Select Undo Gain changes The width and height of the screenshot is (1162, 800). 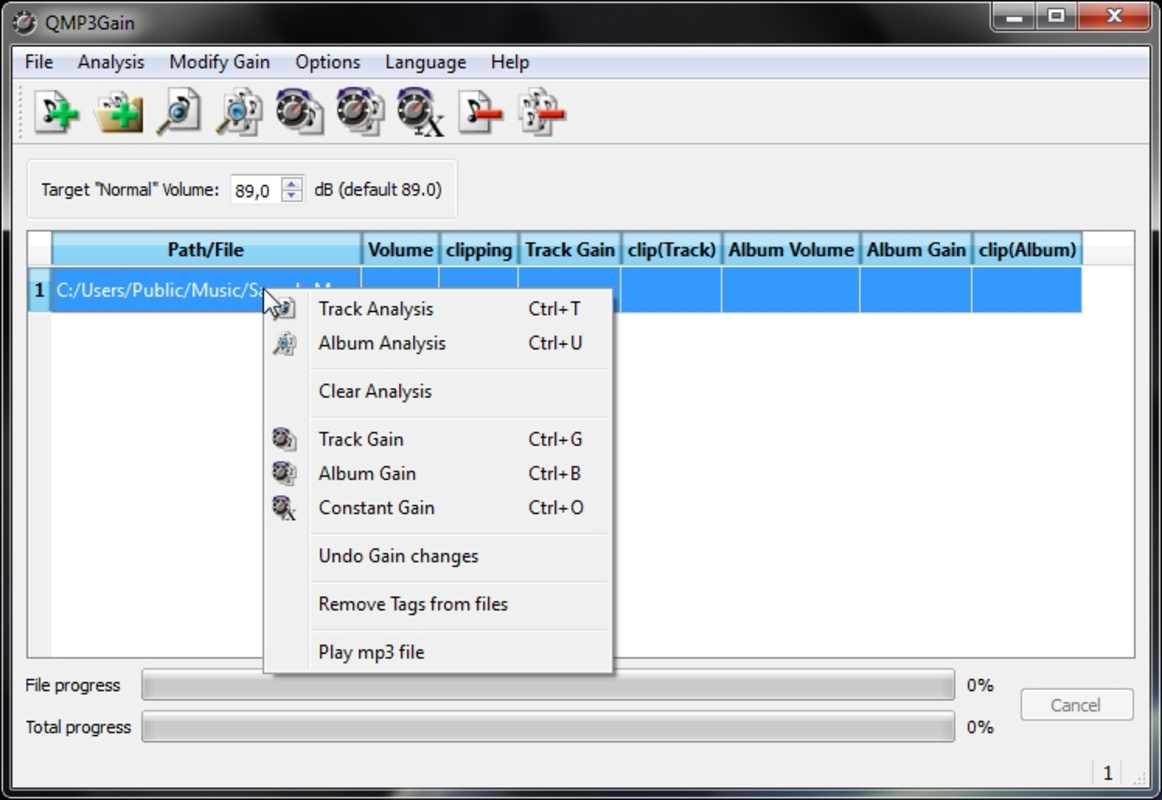point(438,556)
